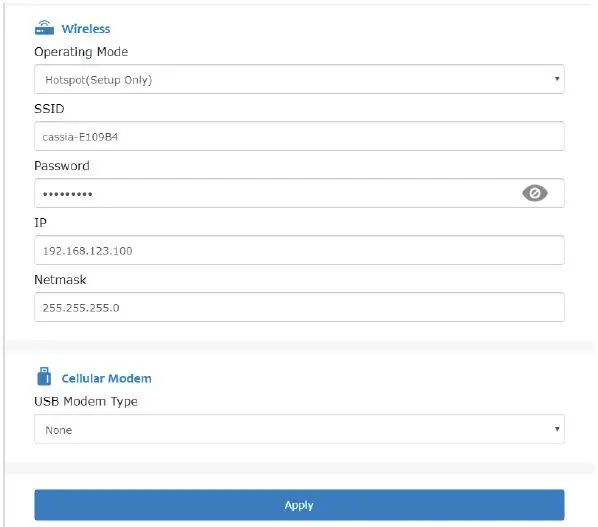Open the Operating Mode dropdown
The width and height of the screenshot is (598, 527).
(x=299, y=79)
